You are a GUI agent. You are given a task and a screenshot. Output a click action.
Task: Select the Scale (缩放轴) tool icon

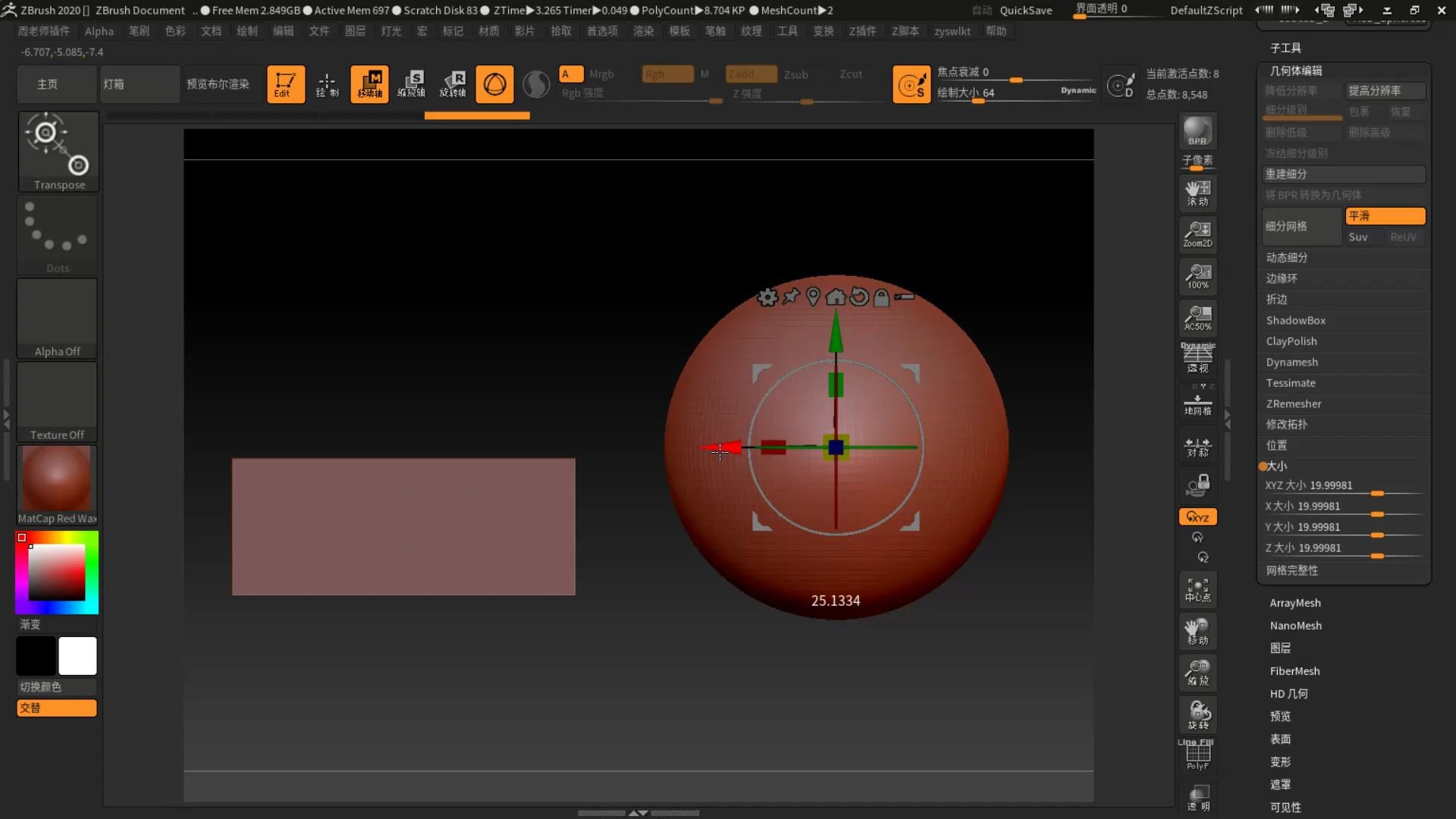coord(411,83)
